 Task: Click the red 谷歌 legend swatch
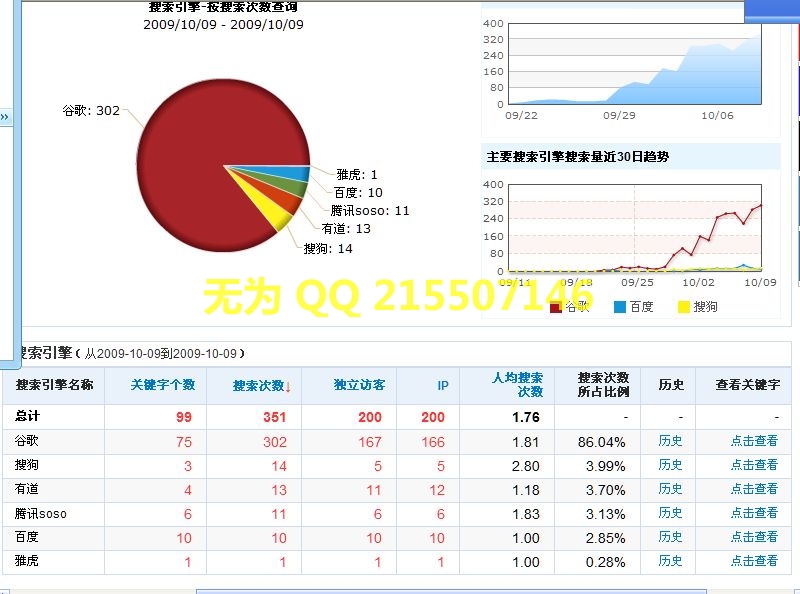tap(556, 307)
